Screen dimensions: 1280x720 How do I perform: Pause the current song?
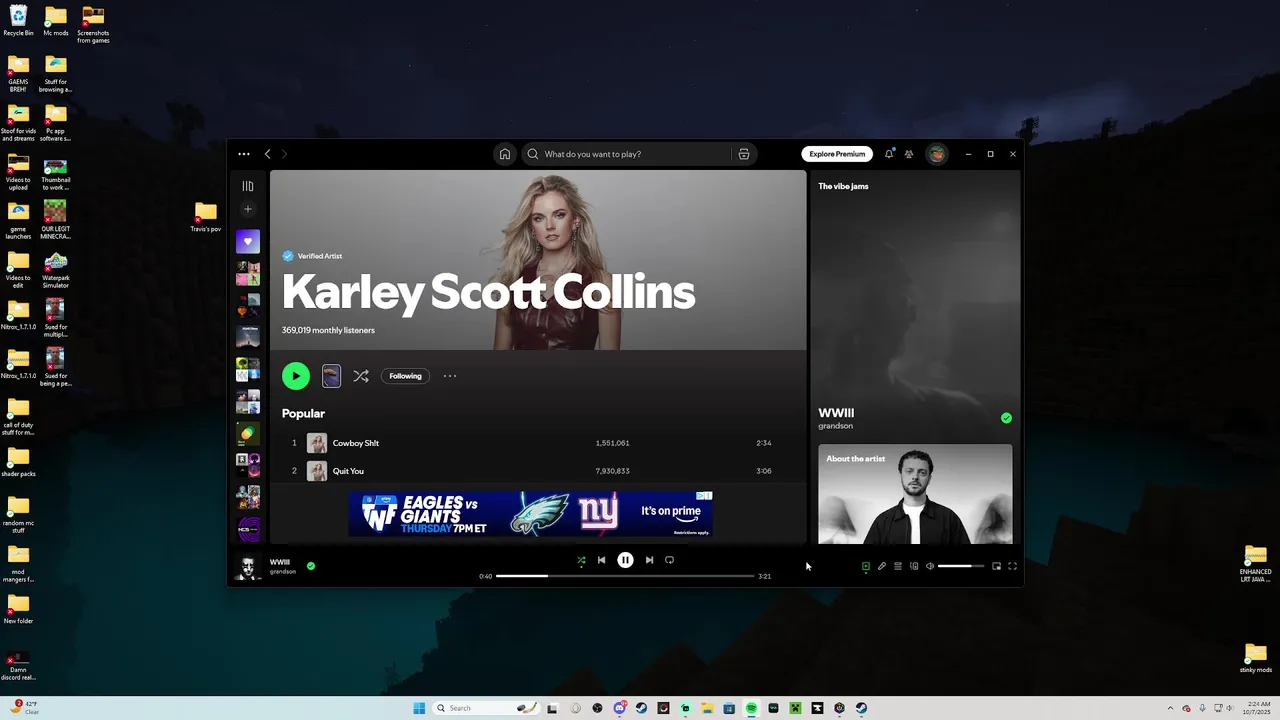tap(625, 560)
